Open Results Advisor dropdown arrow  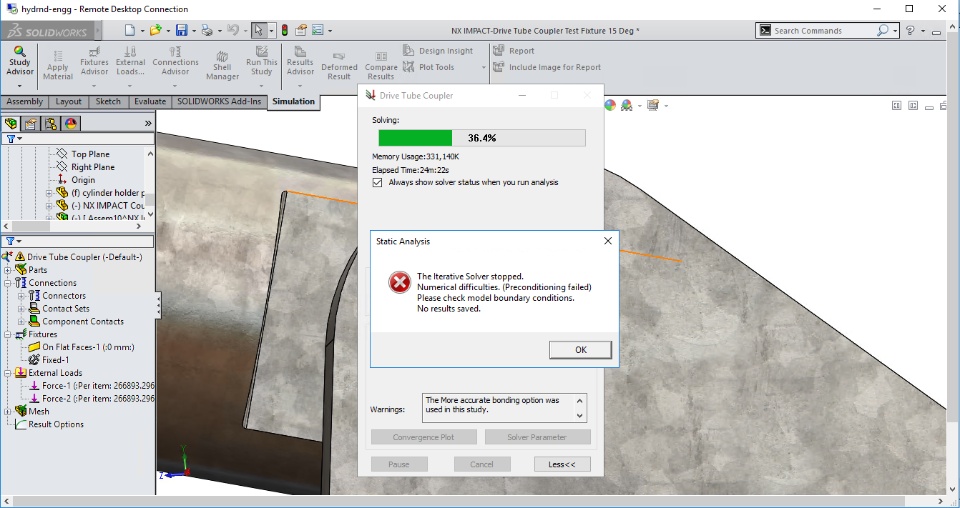coord(300,86)
